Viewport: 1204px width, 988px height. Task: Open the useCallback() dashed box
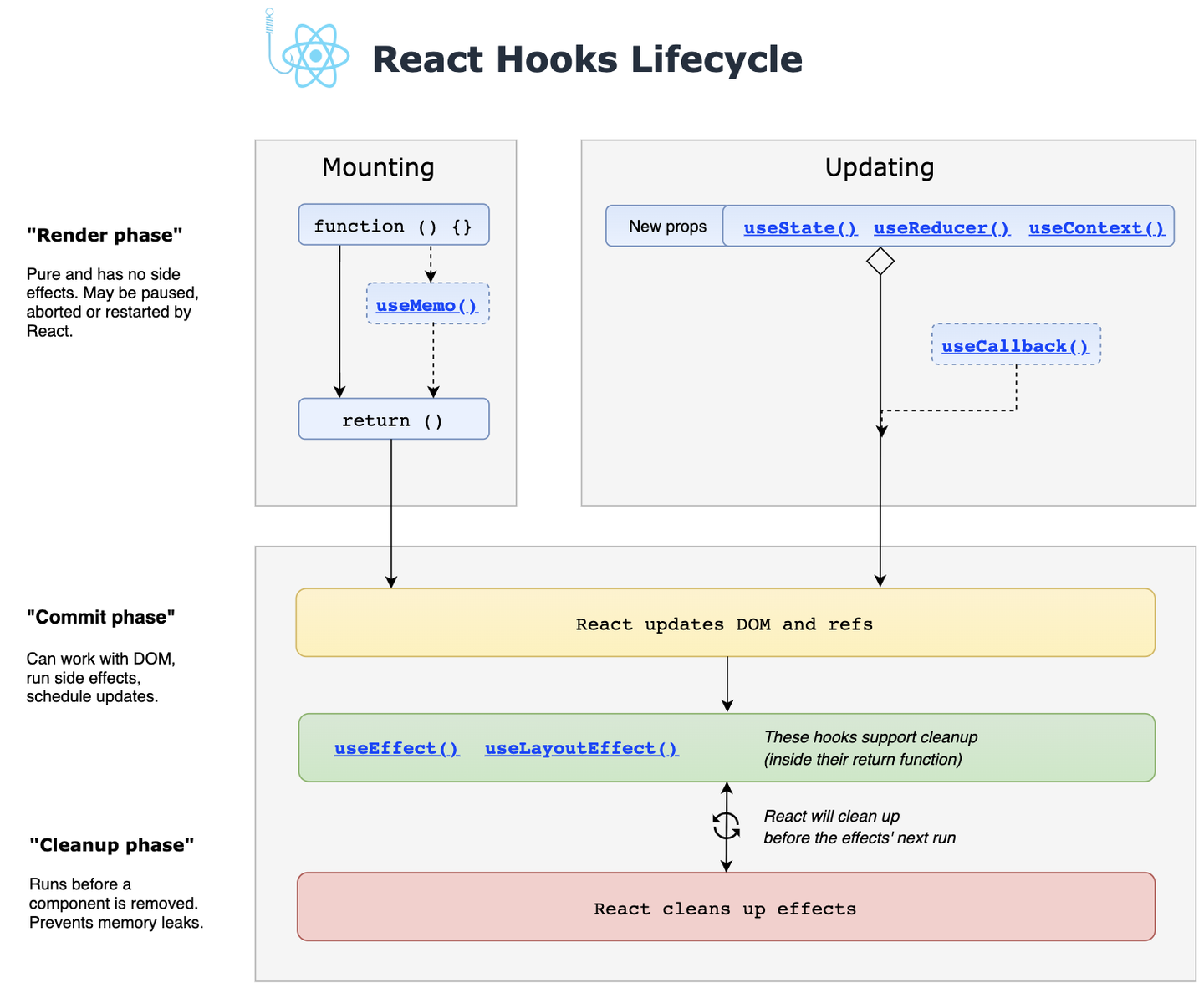click(x=1015, y=345)
